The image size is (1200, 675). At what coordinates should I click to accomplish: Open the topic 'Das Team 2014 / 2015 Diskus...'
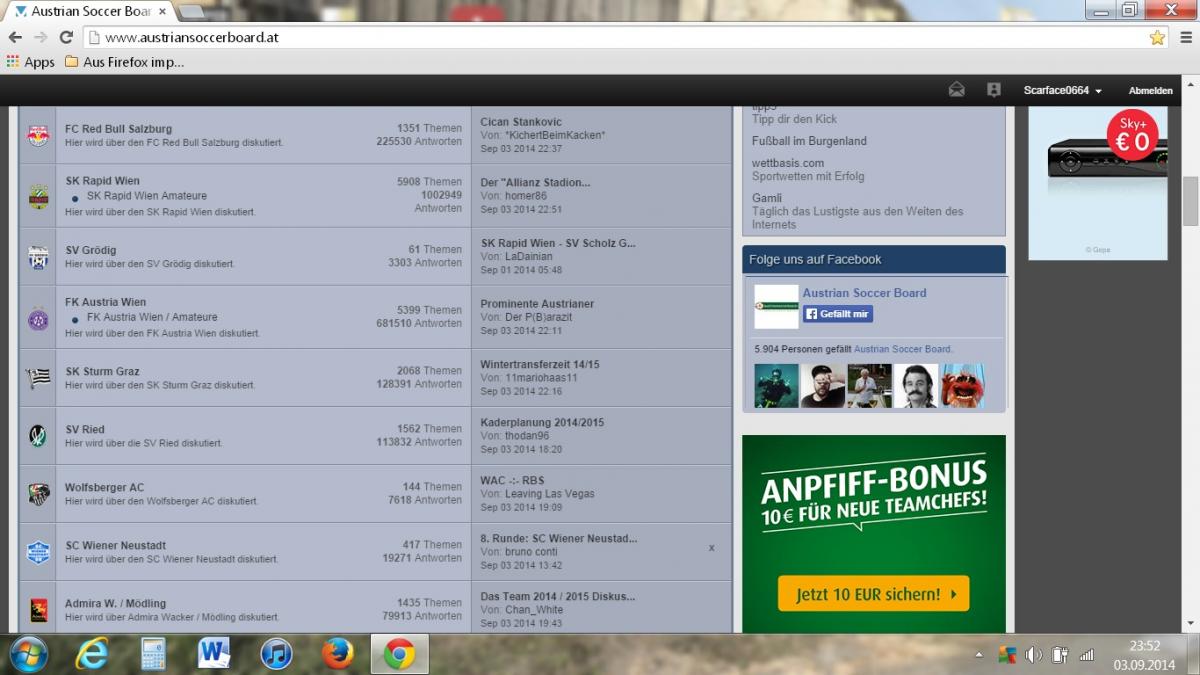click(558, 597)
